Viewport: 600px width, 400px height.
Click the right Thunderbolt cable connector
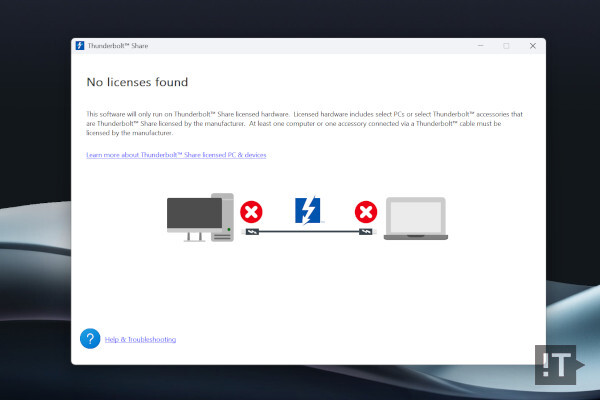pyautogui.click(x=364, y=232)
